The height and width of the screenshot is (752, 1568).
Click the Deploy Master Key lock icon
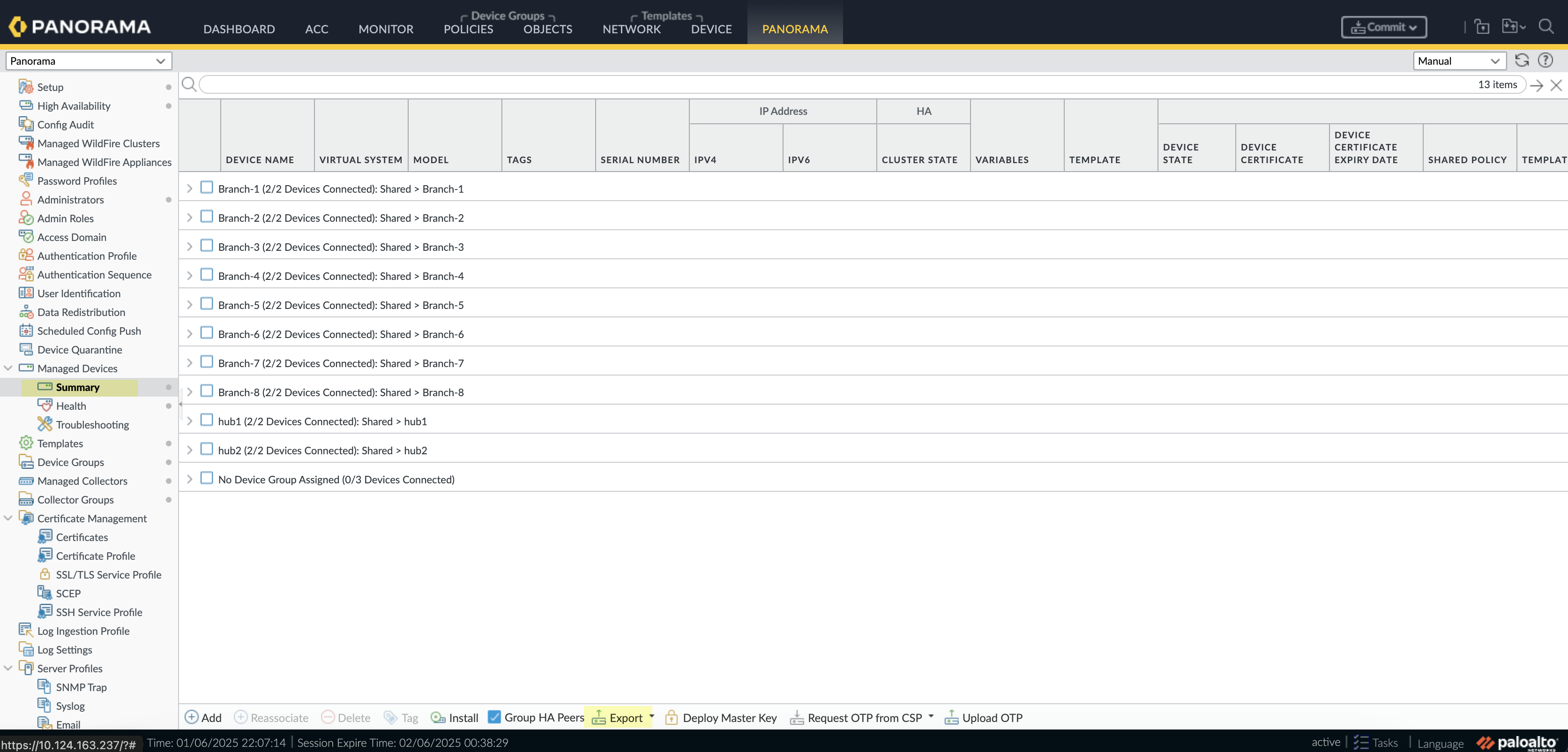tap(671, 717)
